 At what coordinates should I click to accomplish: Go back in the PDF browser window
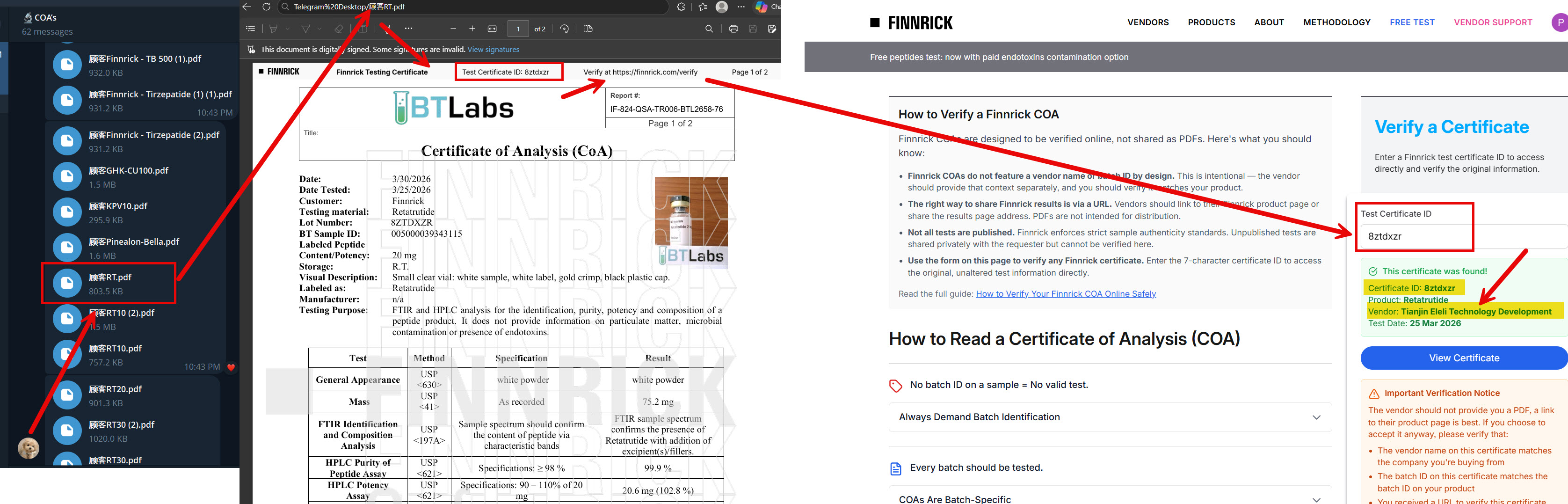[x=247, y=7]
